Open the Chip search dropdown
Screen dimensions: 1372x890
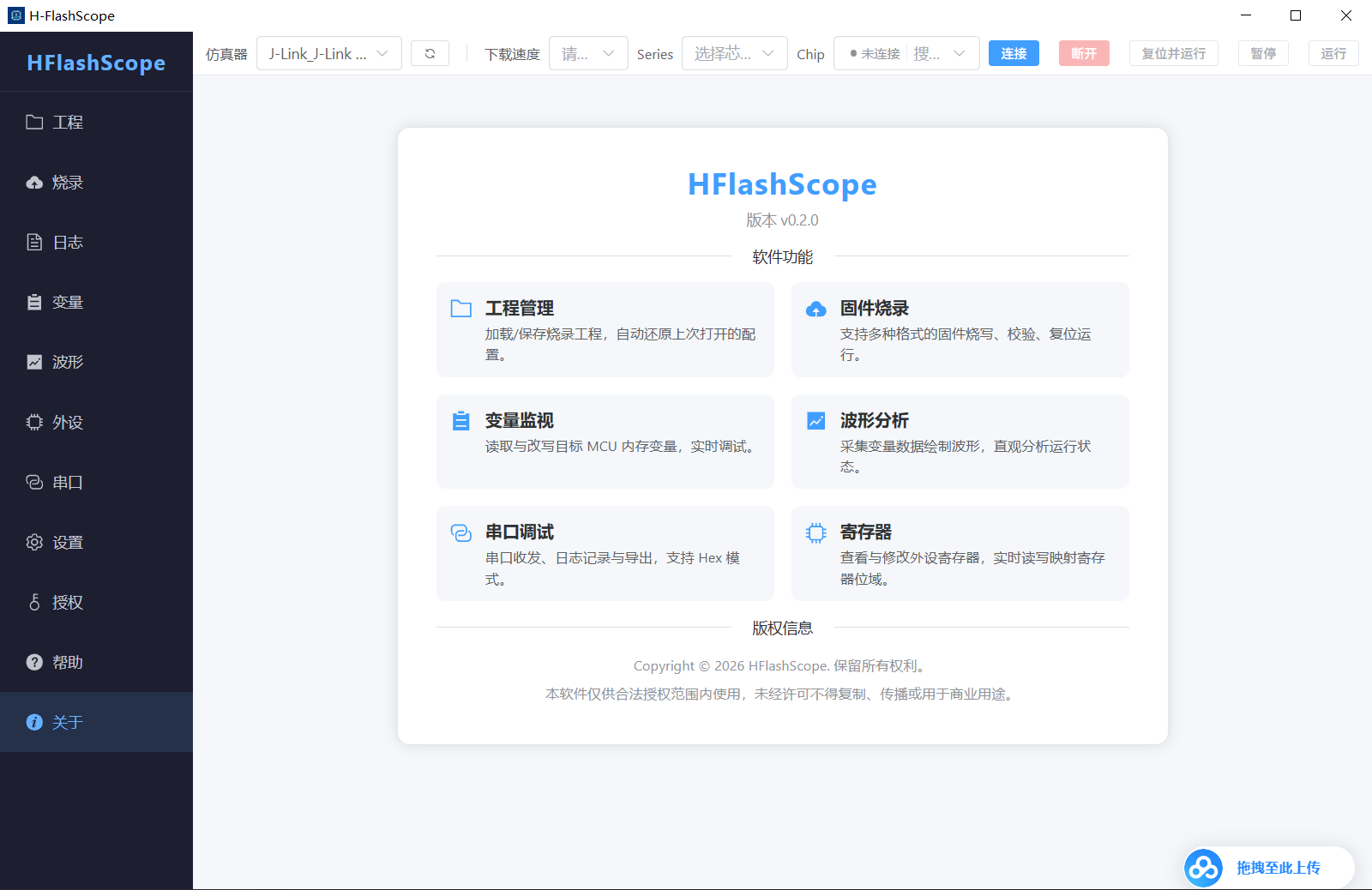(x=906, y=53)
